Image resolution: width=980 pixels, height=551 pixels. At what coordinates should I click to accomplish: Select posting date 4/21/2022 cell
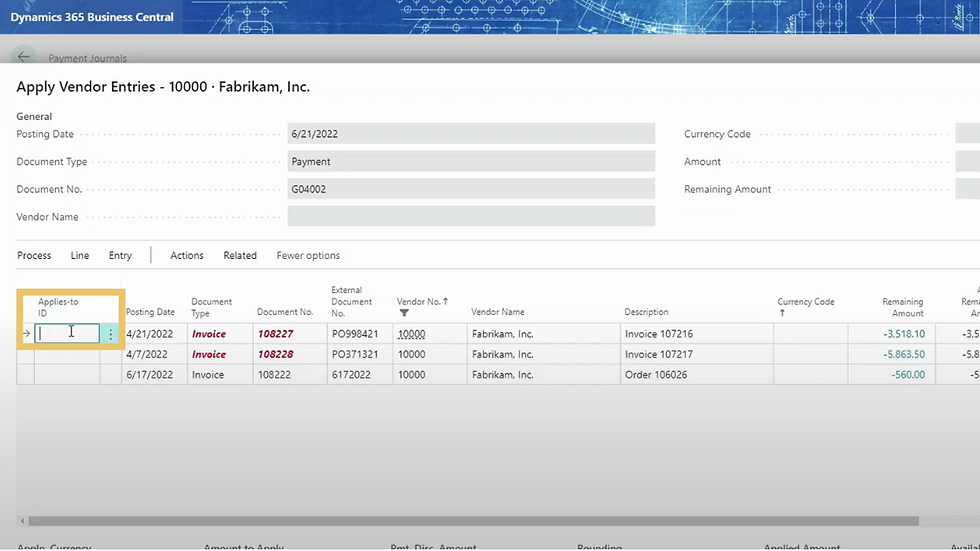coord(156,334)
